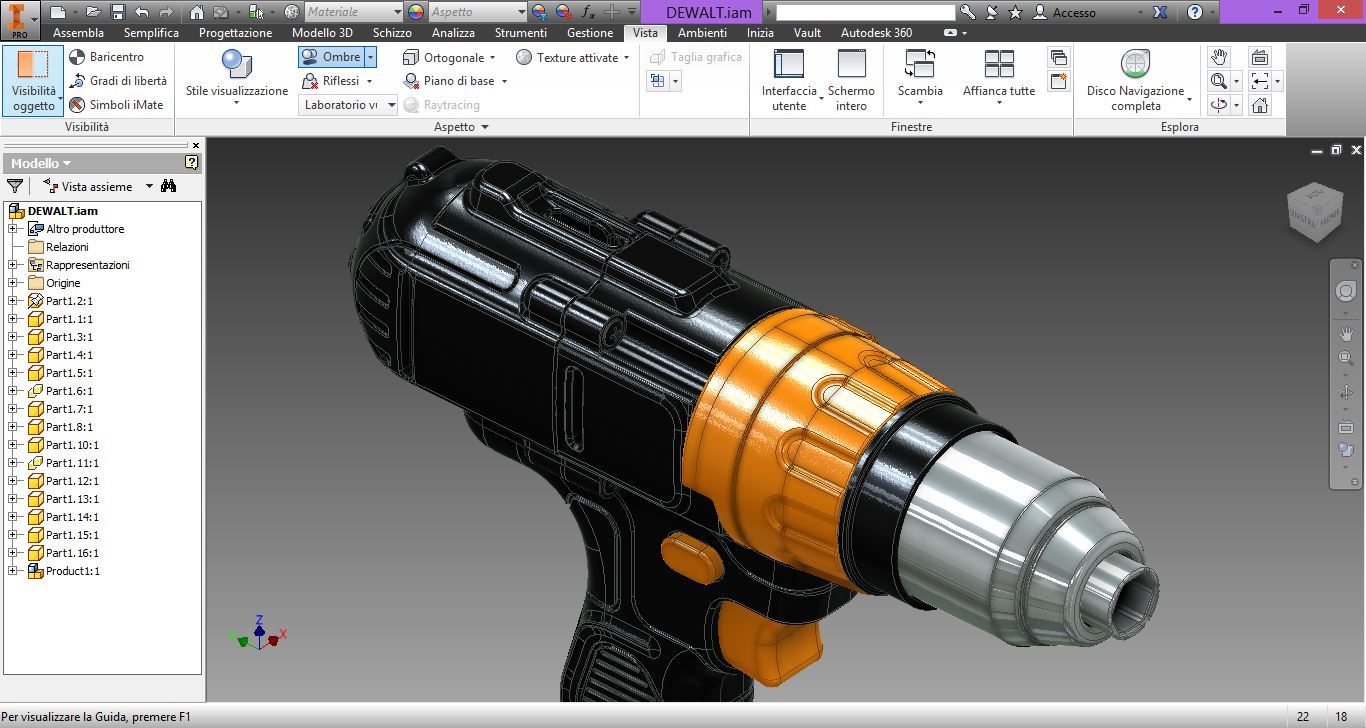
Task: Click the Redo arrow in quick access toolbar
Action: (165, 12)
